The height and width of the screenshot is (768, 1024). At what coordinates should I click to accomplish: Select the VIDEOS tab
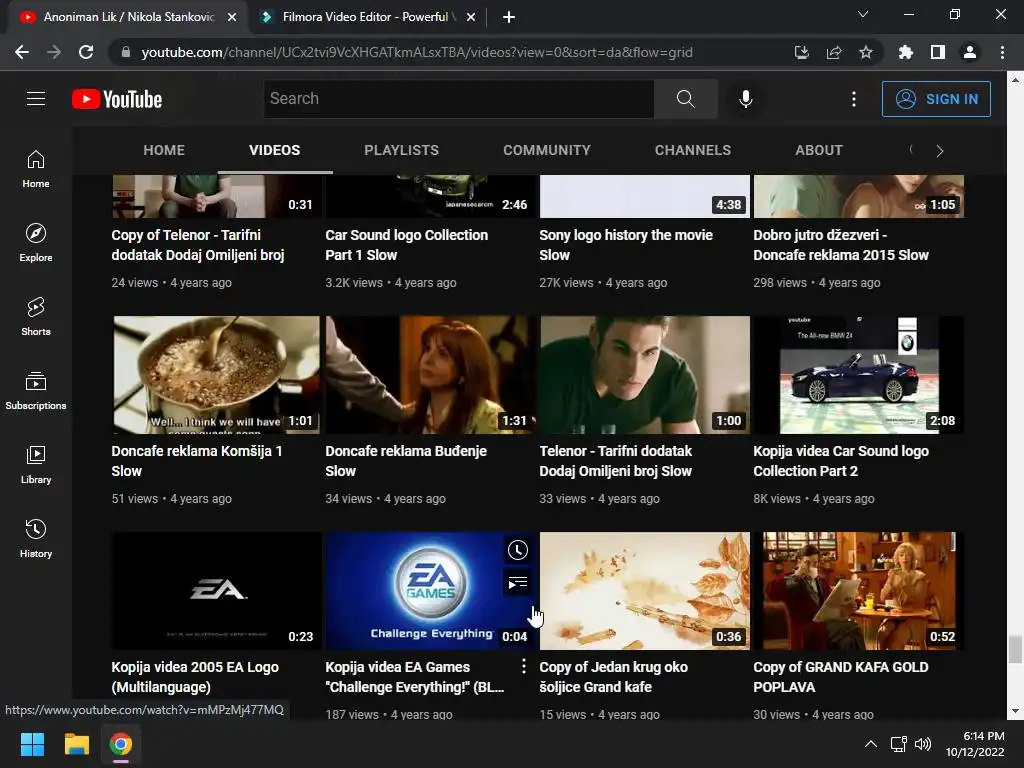coord(275,150)
